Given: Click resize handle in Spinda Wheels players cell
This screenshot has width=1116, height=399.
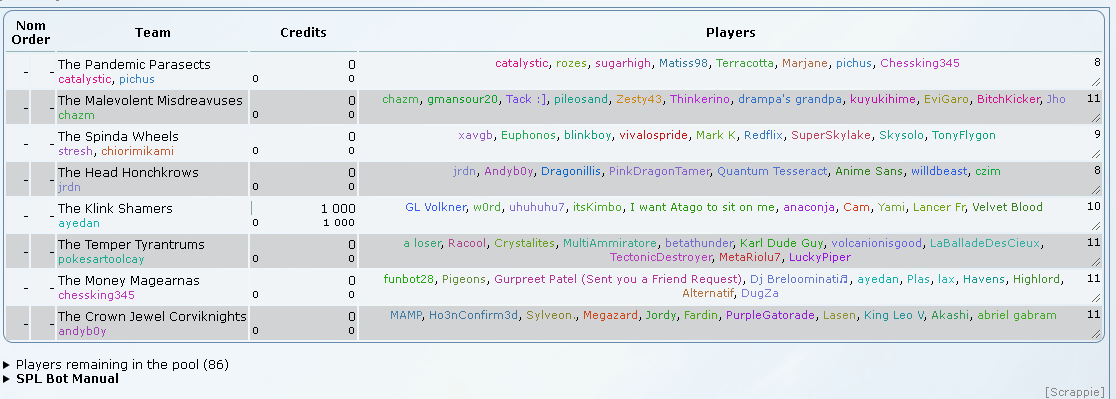Looking at the screenshot, I should point(1095,154).
